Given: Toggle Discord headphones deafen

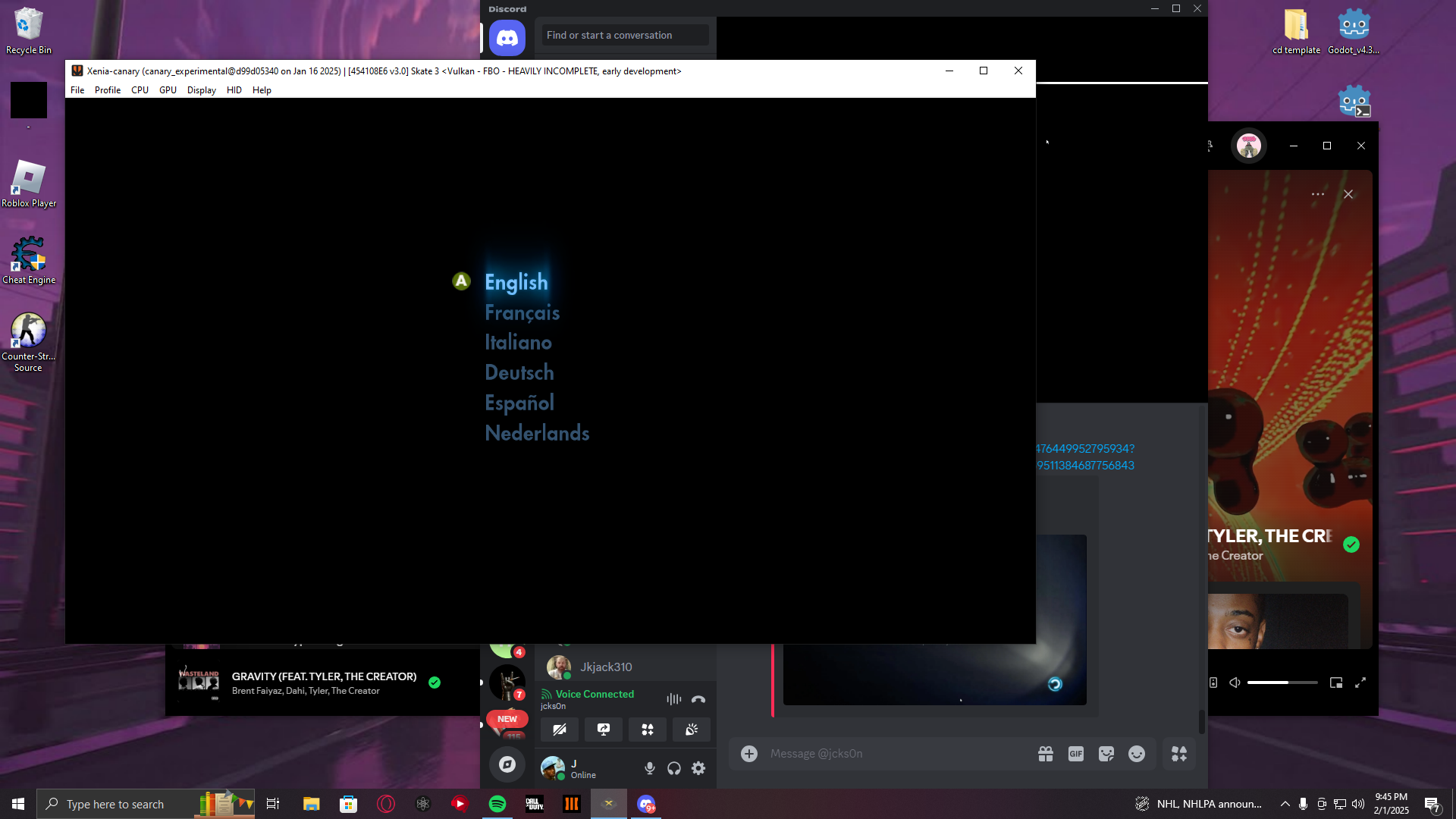Looking at the screenshot, I should point(674,768).
